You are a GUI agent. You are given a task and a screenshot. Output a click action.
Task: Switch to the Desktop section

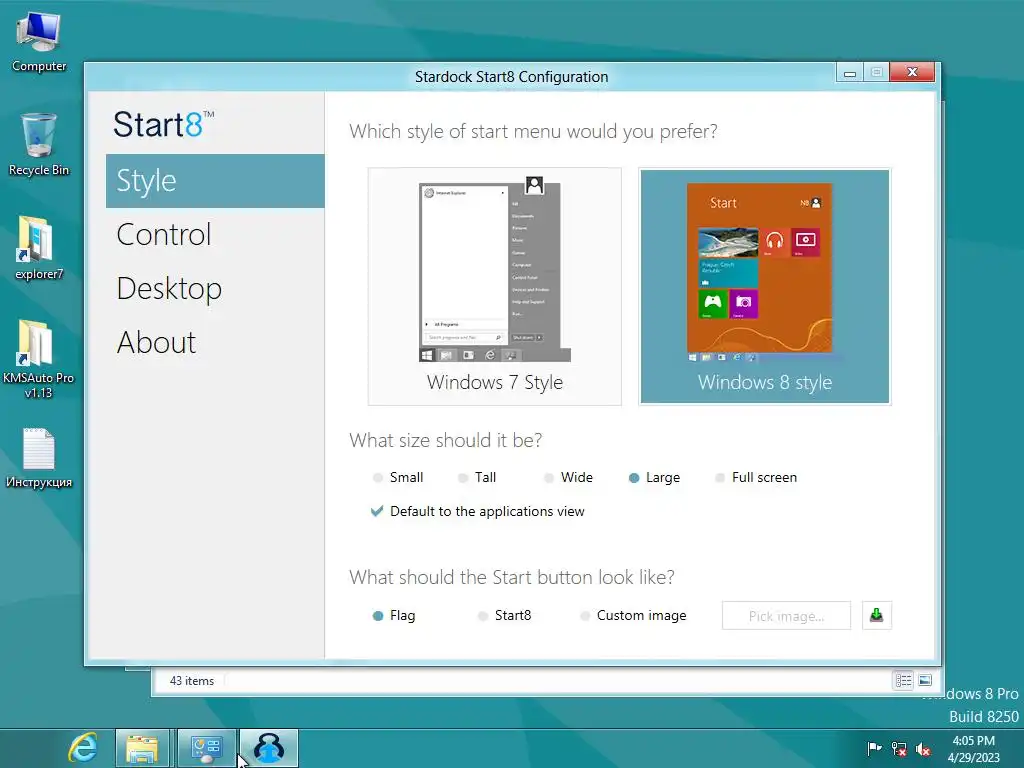point(215,289)
